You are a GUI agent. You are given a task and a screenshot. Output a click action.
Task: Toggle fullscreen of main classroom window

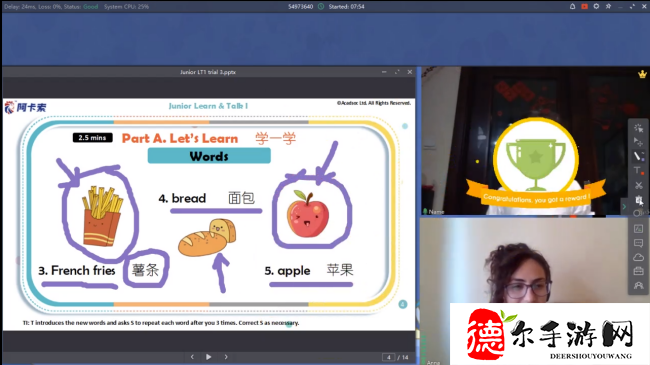coord(632,6)
